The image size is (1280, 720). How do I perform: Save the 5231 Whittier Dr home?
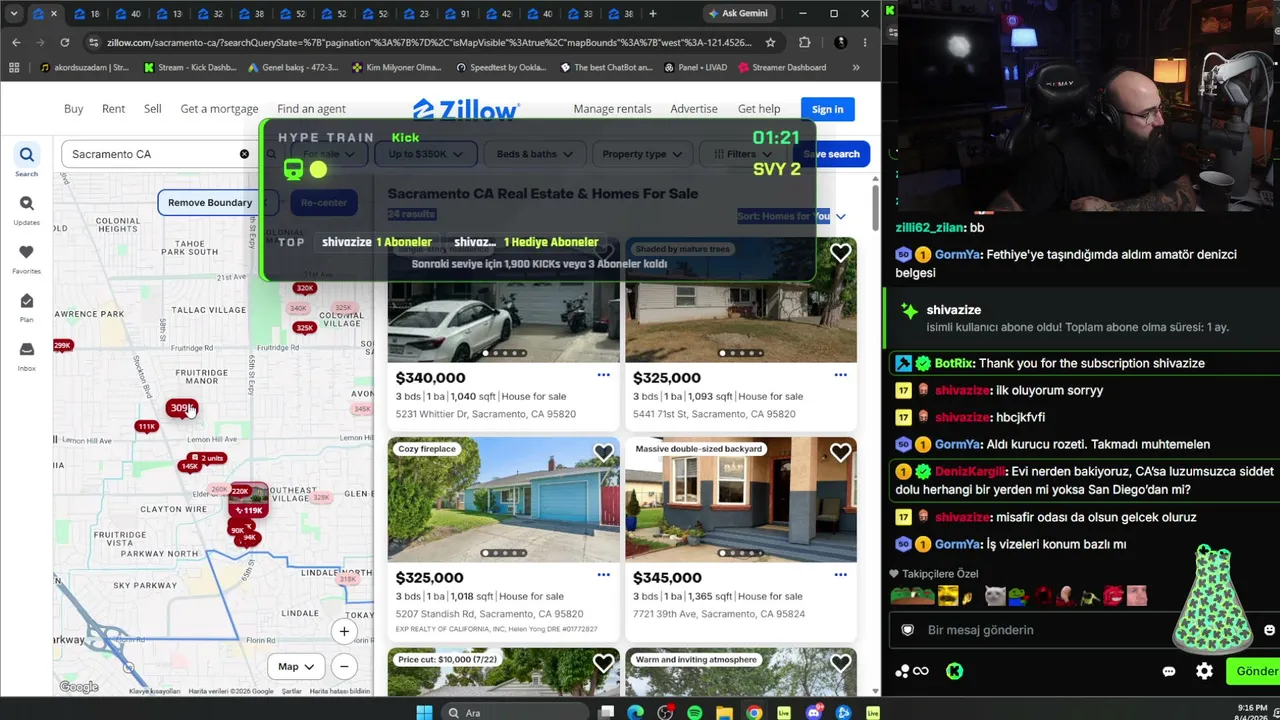[x=603, y=254]
